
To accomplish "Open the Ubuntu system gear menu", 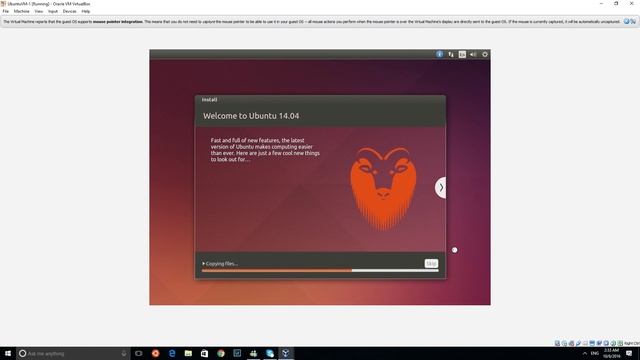I will [485, 54].
